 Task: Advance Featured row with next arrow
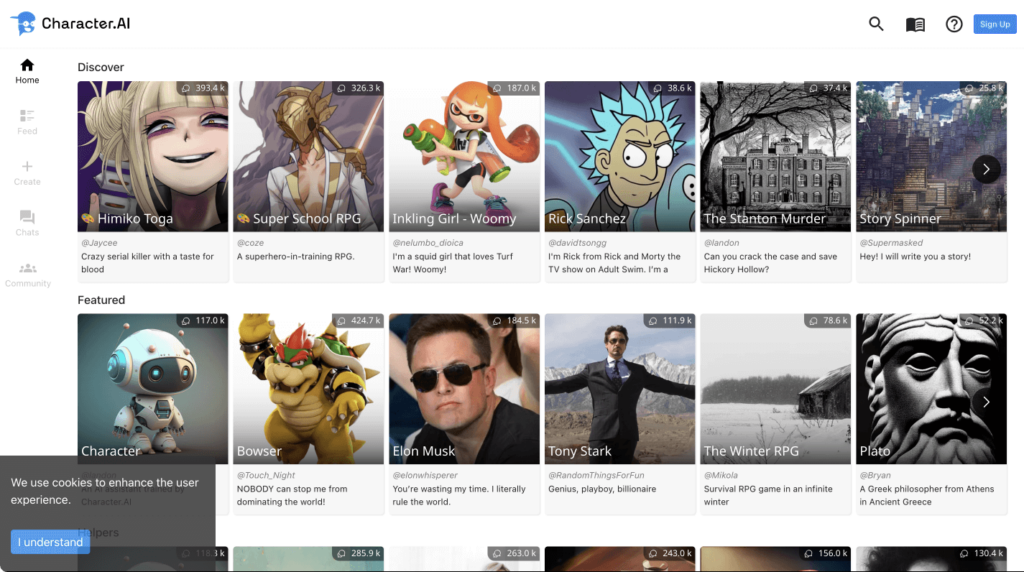point(986,402)
